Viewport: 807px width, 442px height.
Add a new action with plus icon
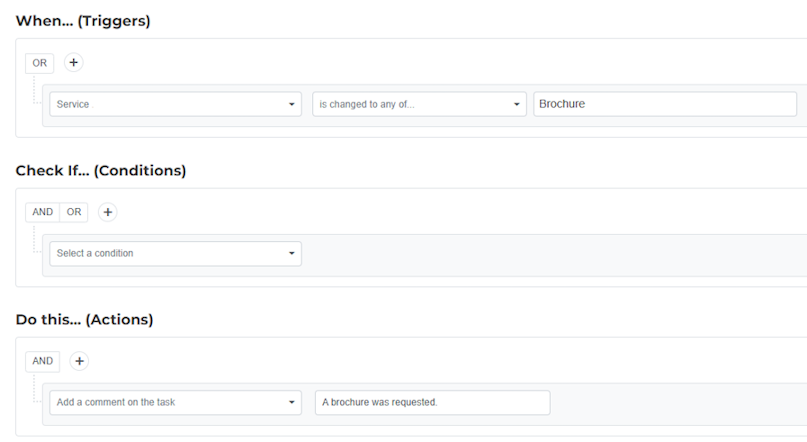click(79, 361)
